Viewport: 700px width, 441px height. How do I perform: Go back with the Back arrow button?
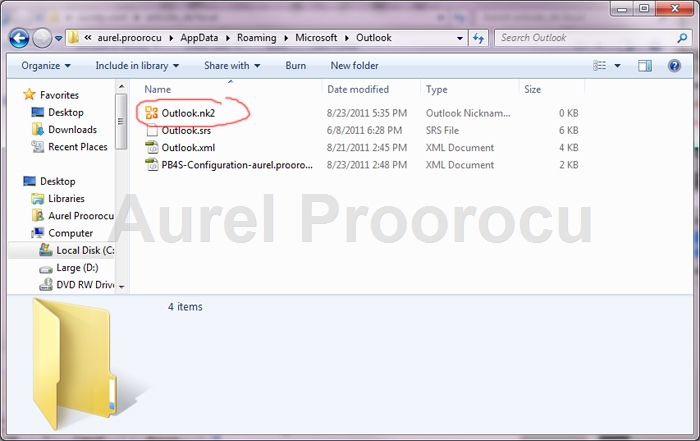(19, 38)
